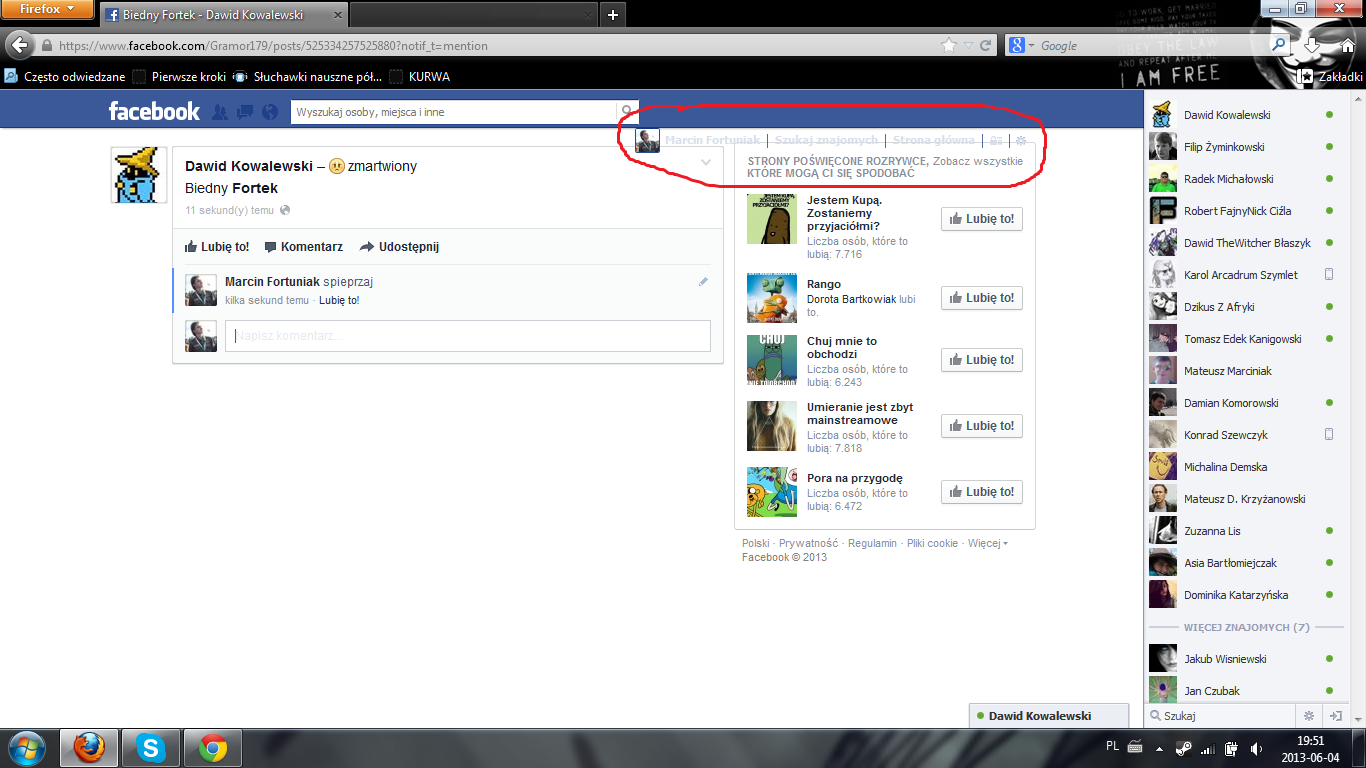Open the notifications globe icon

click(269, 112)
